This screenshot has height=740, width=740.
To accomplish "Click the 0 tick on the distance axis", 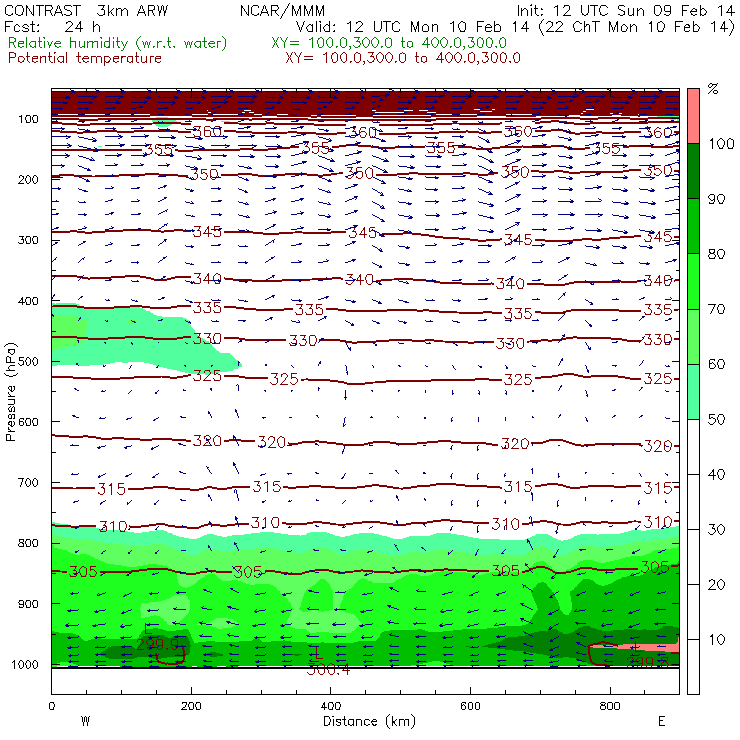I will point(51,706).
